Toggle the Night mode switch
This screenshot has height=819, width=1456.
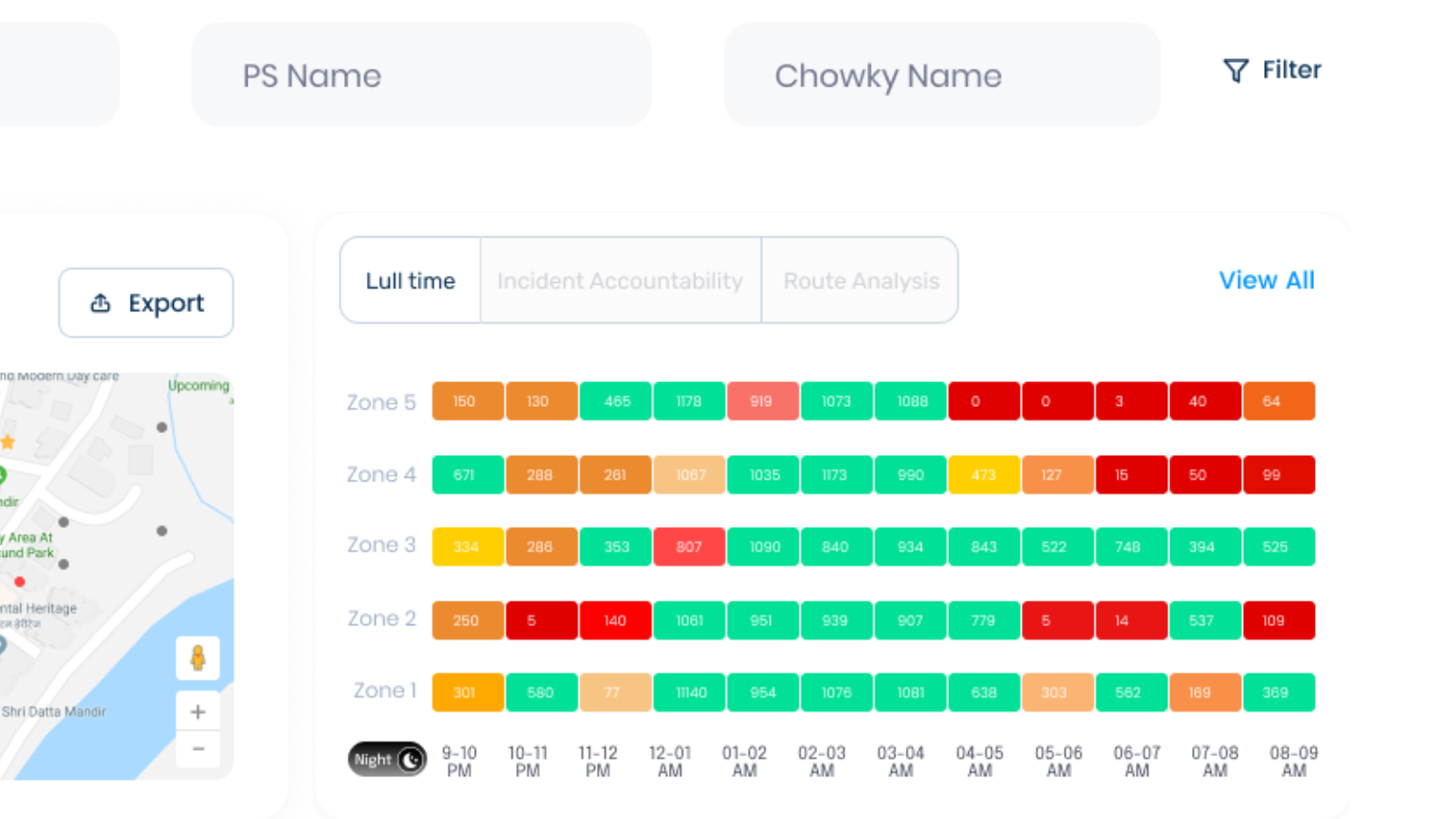pos(387,759)
